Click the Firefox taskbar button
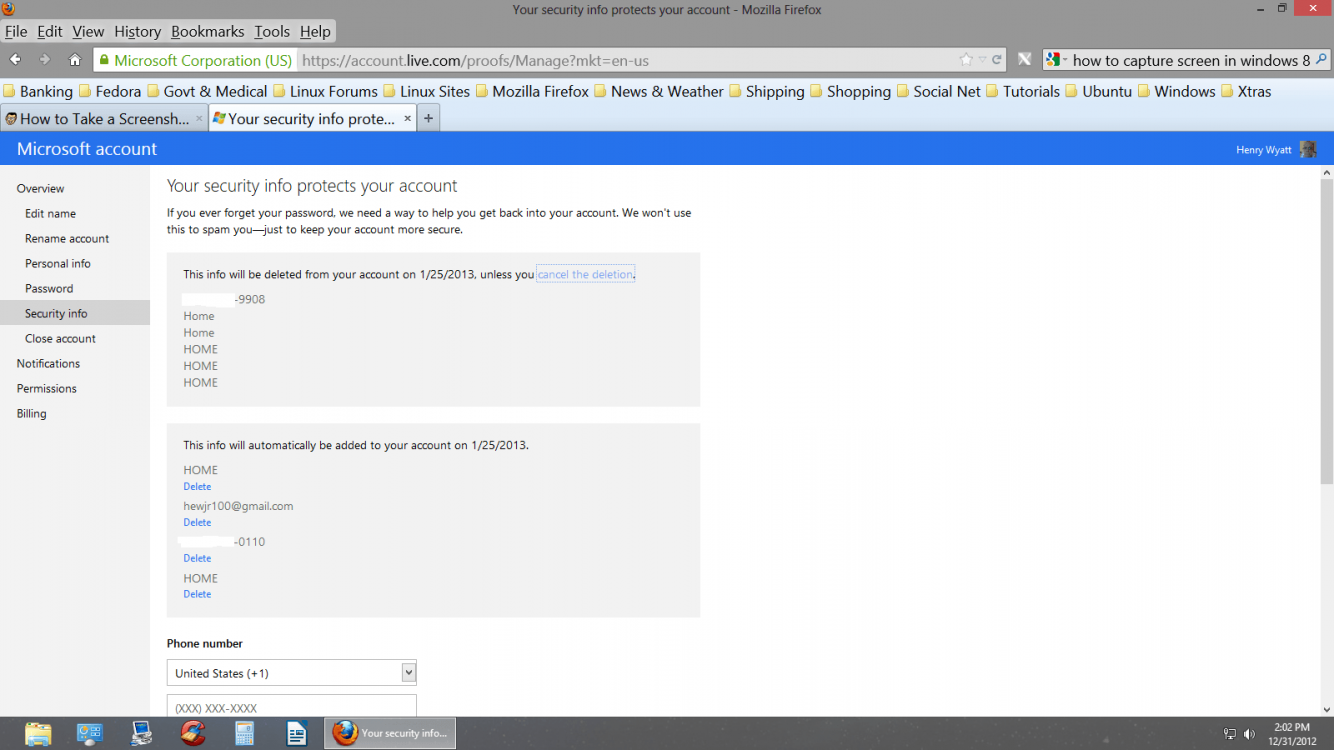 (391, 733)
